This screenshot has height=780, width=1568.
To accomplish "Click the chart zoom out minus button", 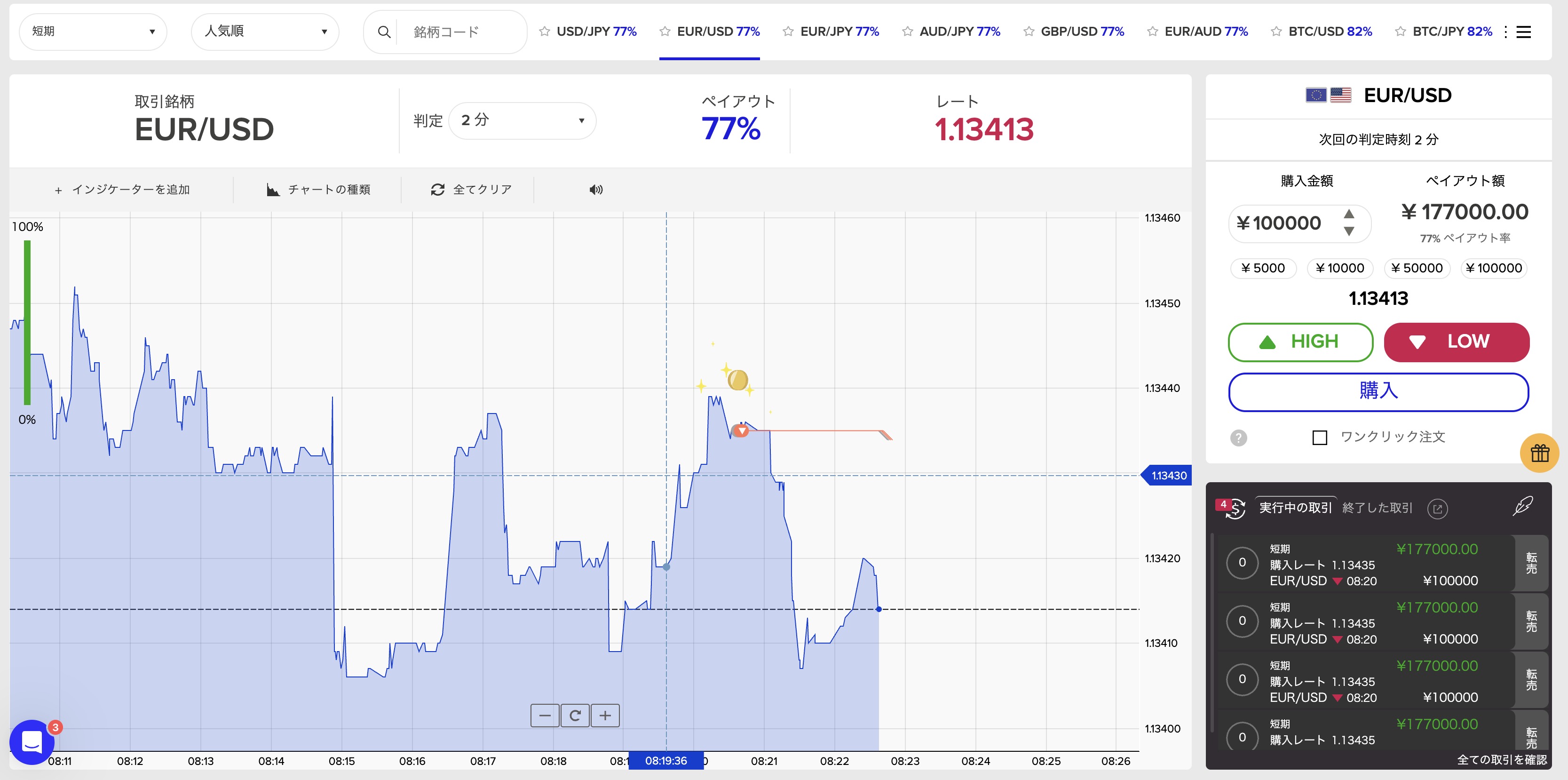I will coord(545,716).
